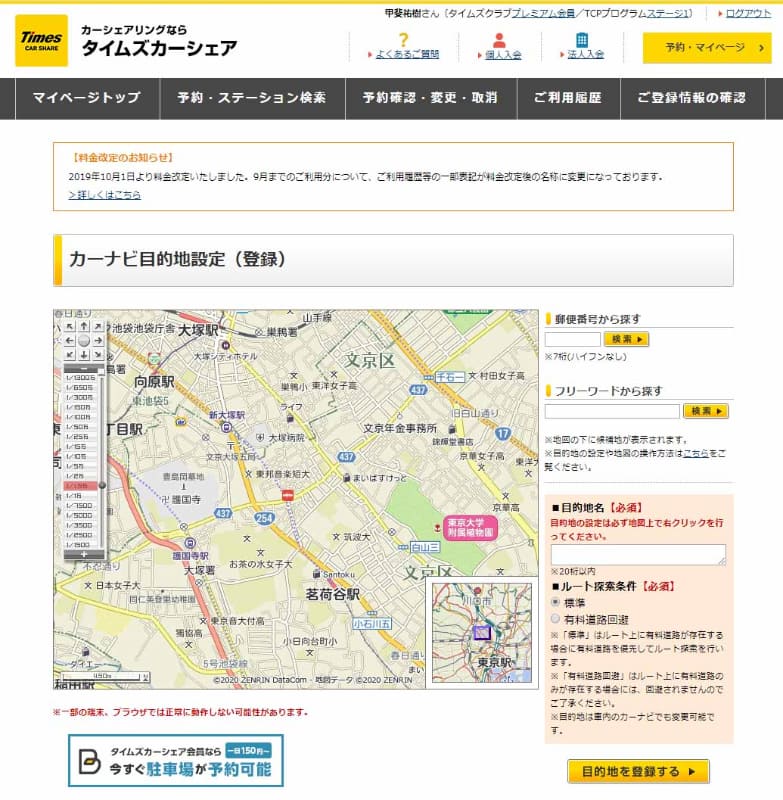Pan the map southeast with the arrow
Screen dimensions: 783x800
point(98,354)
